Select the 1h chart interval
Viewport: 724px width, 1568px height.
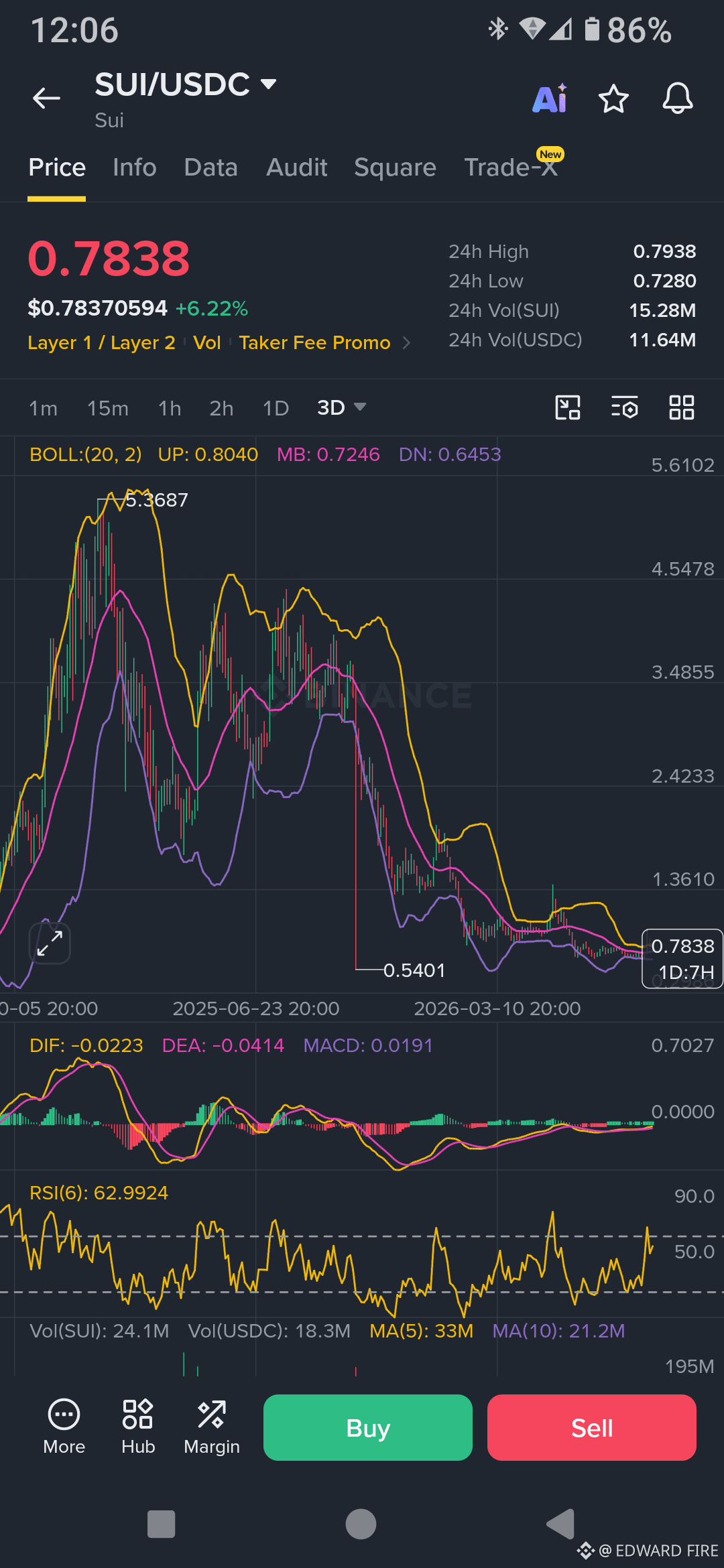click(x=170, y=408)
